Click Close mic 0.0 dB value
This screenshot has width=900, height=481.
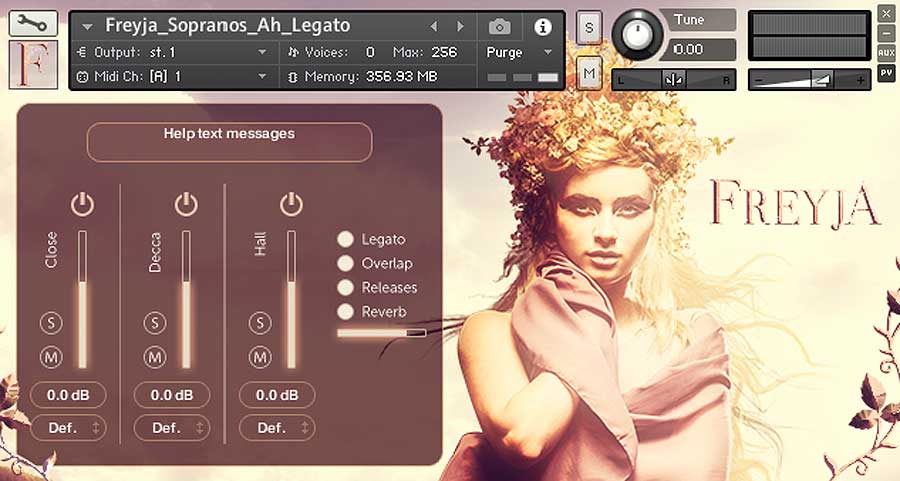coord(68,395)
